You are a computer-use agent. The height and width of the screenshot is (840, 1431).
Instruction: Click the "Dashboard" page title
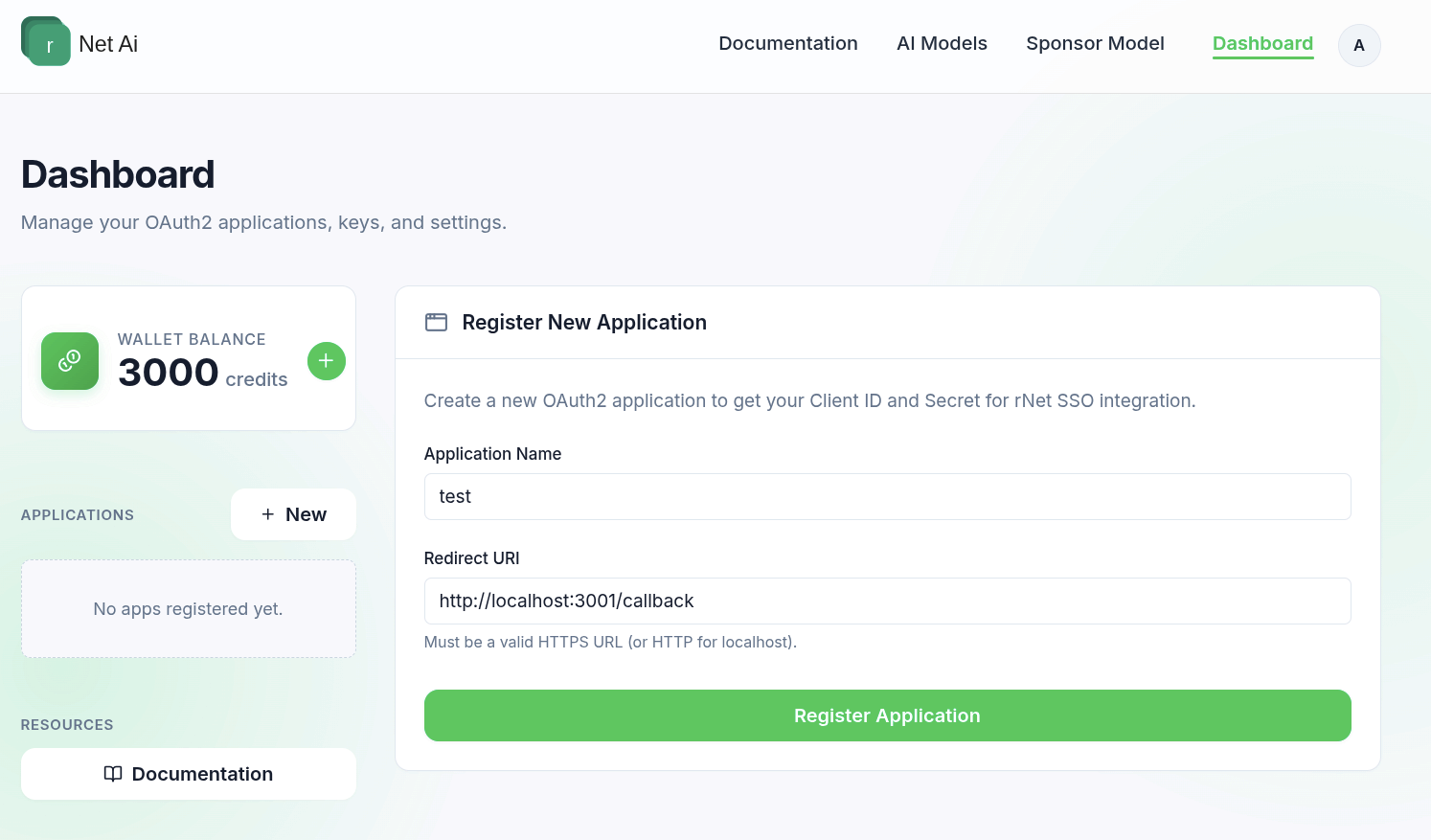(118, 174)
